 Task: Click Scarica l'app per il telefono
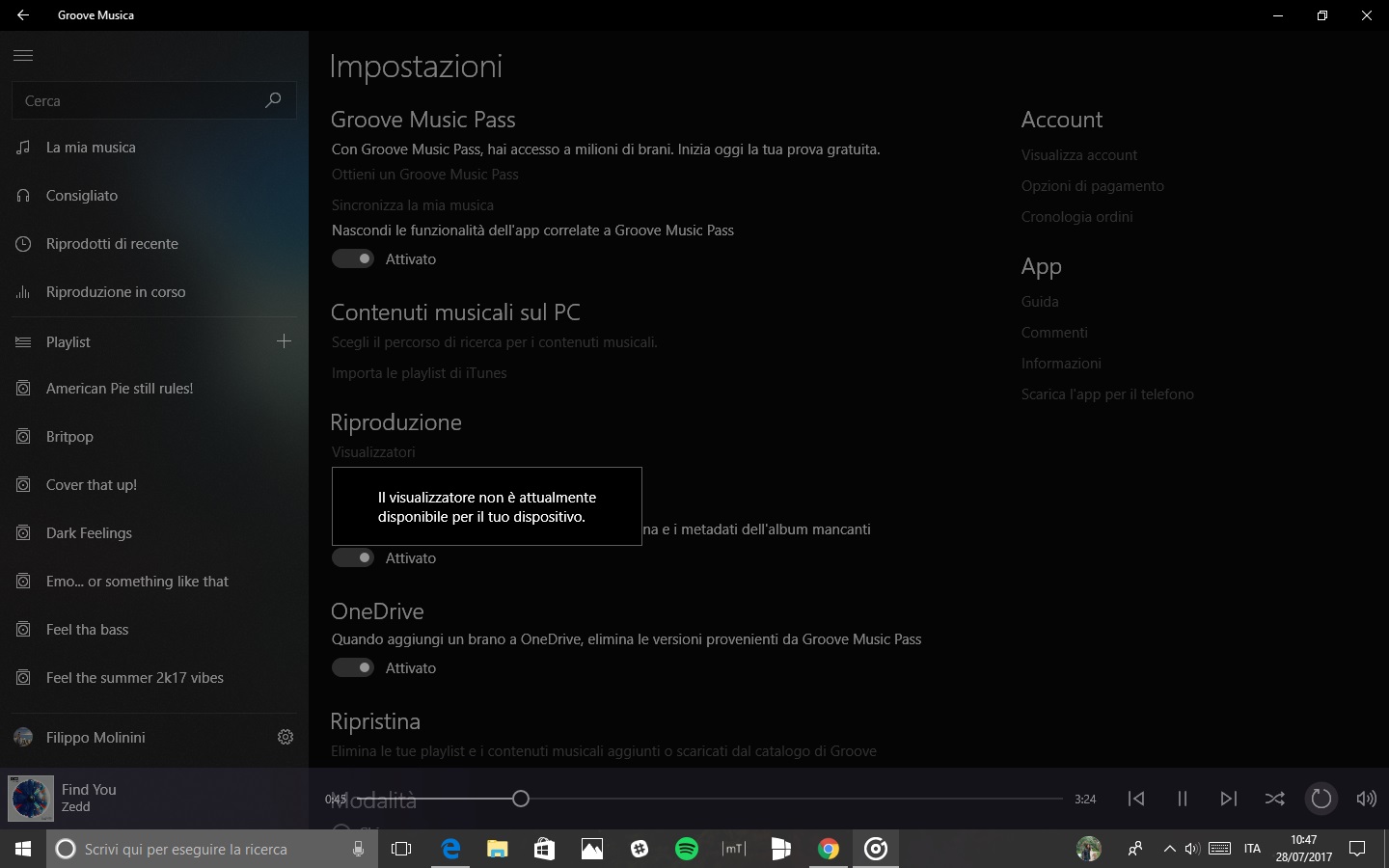point(1107,394)
